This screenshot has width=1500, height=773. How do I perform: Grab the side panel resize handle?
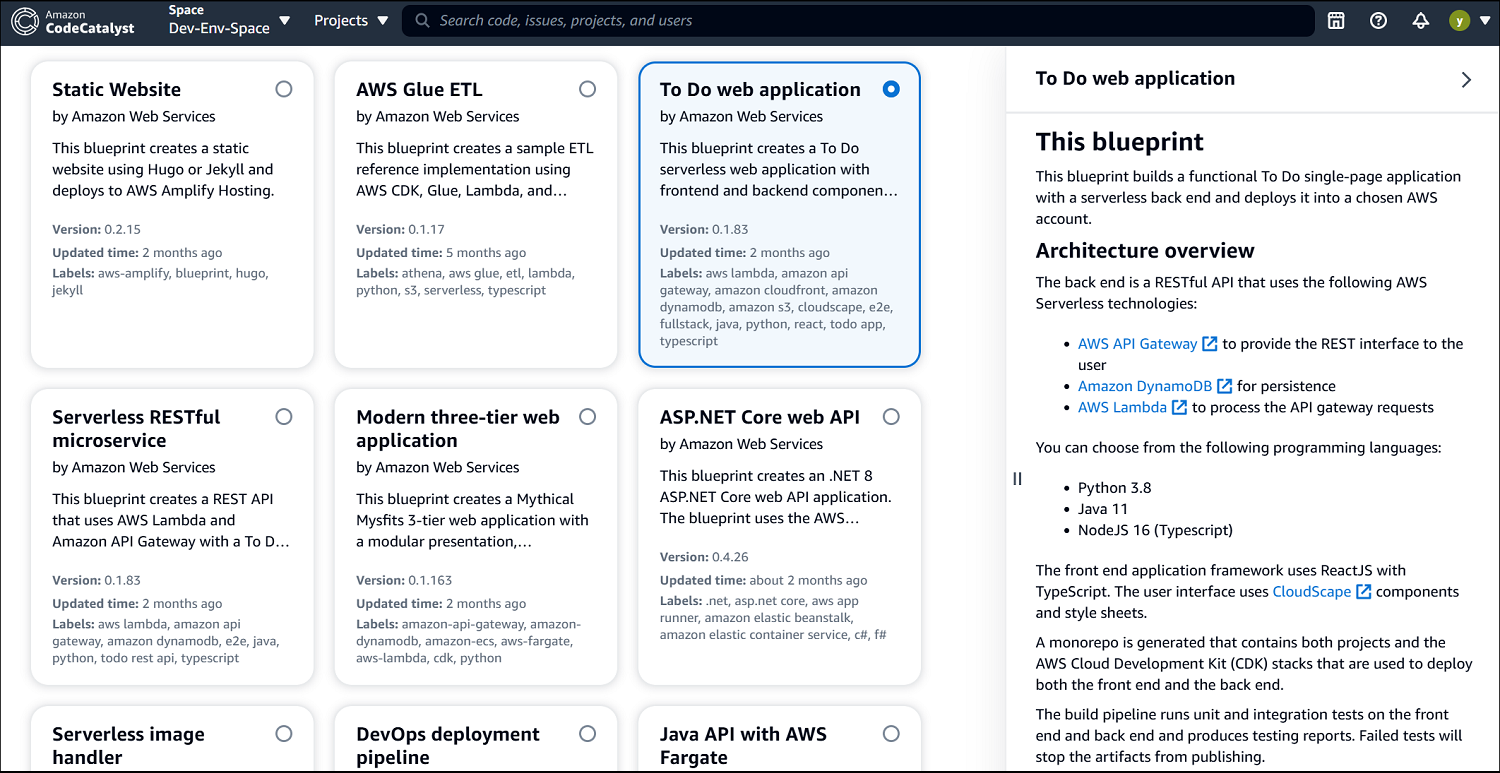click(1017, 479)
